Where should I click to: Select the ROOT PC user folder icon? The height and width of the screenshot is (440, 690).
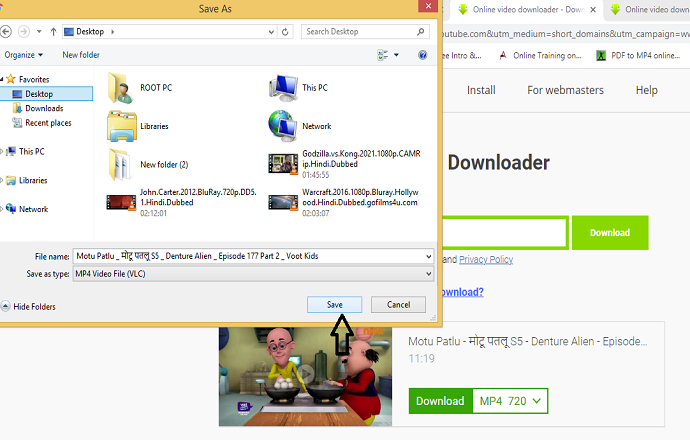121,88
